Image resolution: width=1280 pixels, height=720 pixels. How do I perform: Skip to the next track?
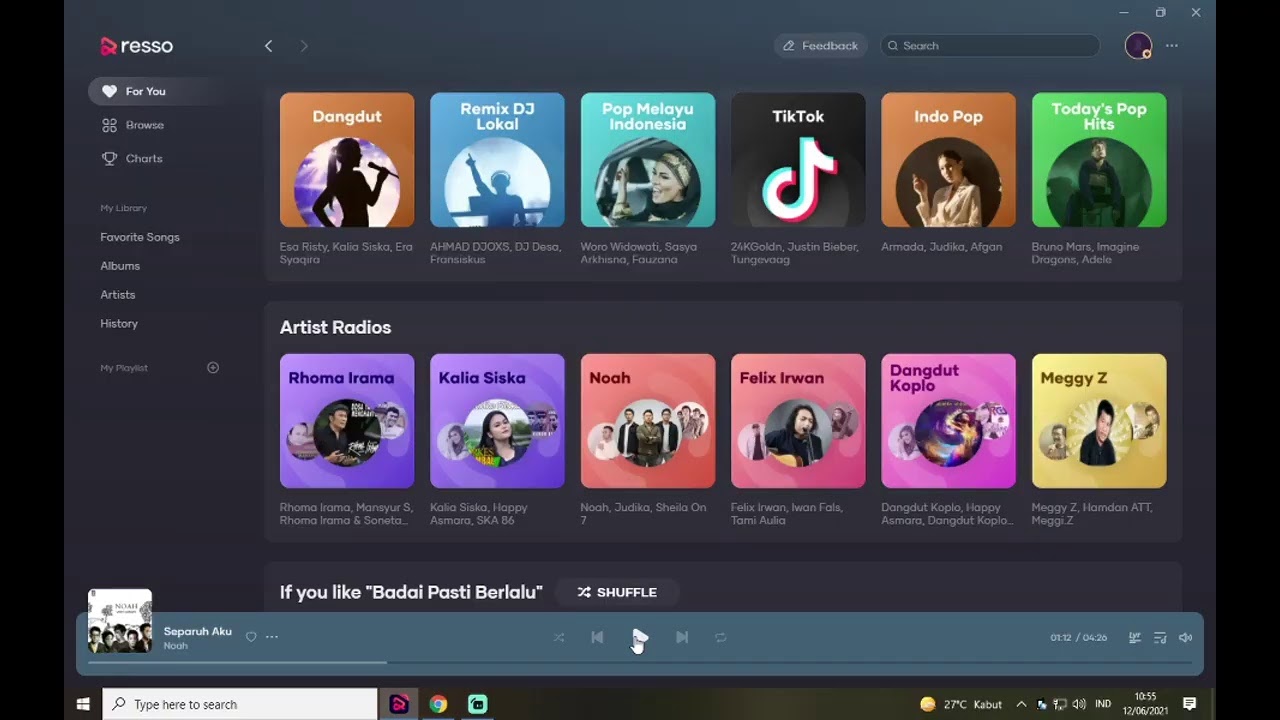[682, 637]
